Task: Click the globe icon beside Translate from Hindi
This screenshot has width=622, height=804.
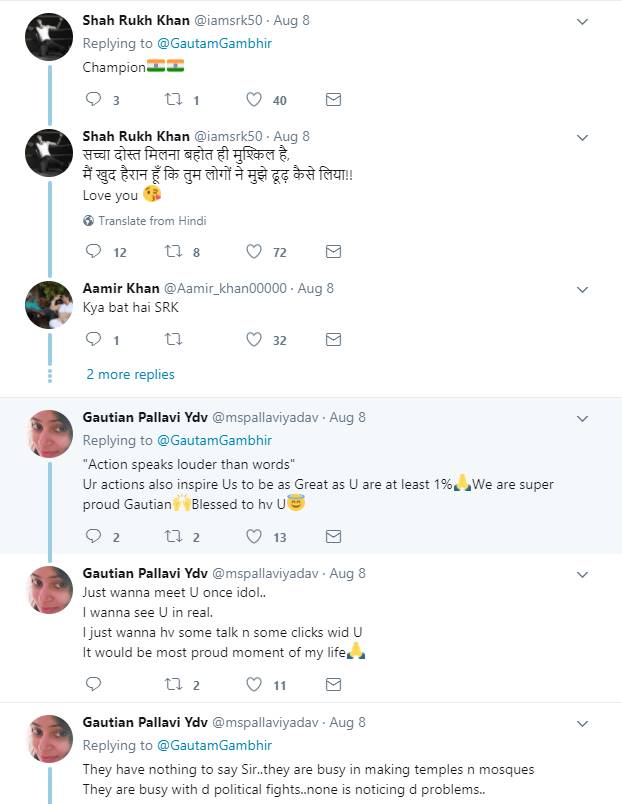Action: (x=88, y=221)
